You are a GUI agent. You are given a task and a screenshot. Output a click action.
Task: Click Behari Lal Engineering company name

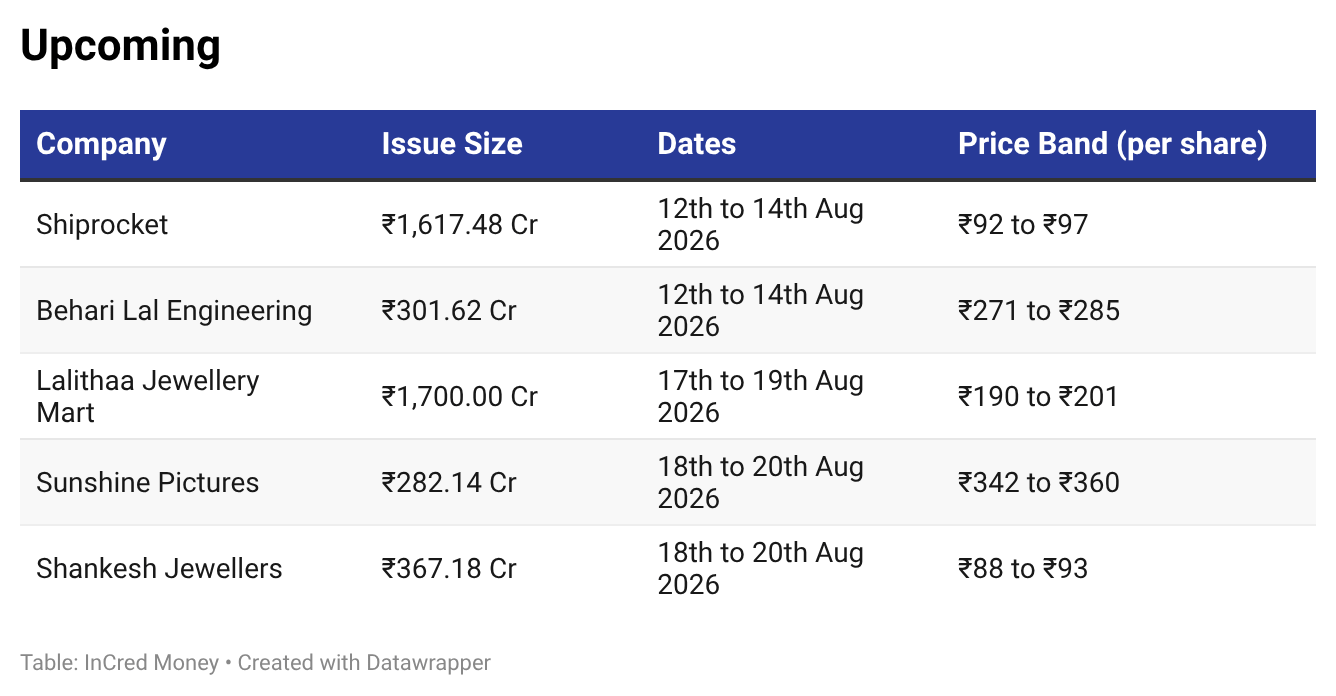[174, 311]
